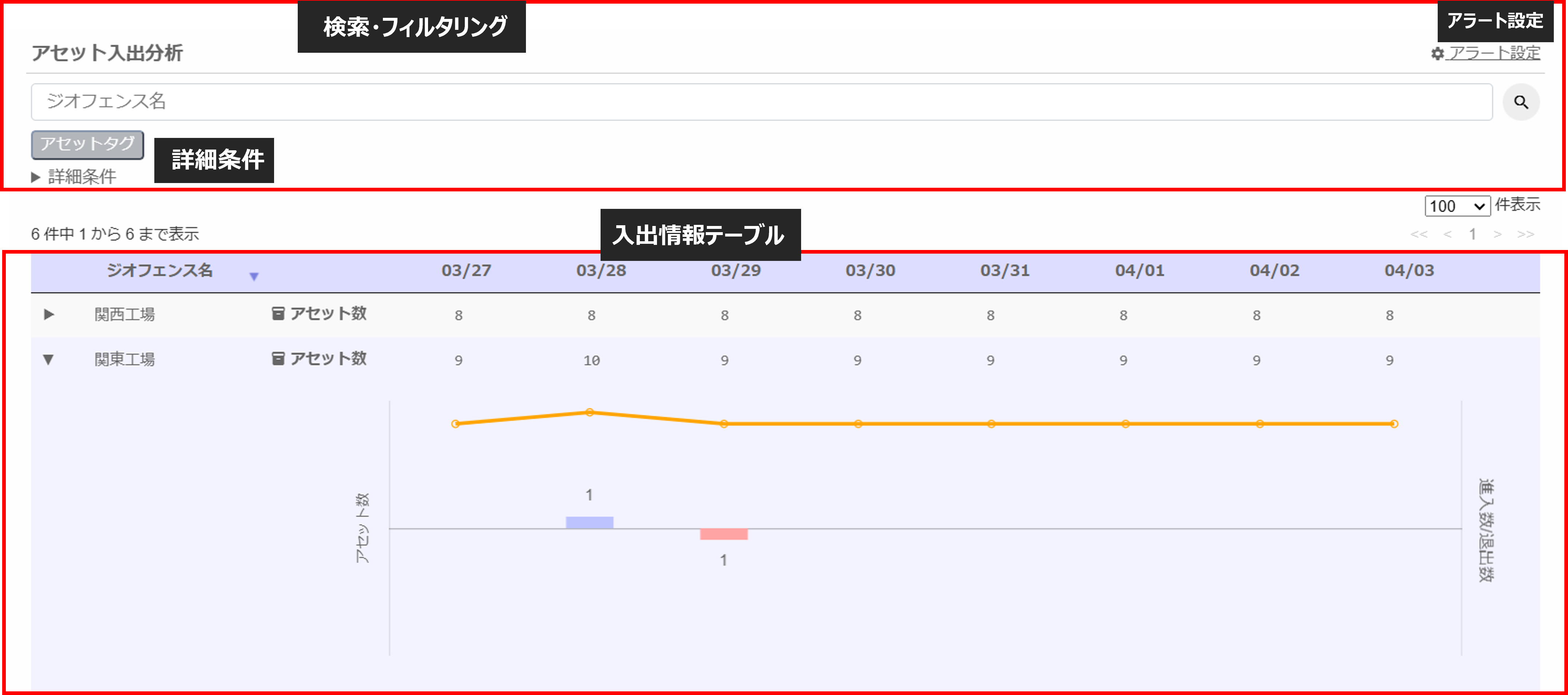Click the gear icon beside アラート設定

click(1437, 53)
